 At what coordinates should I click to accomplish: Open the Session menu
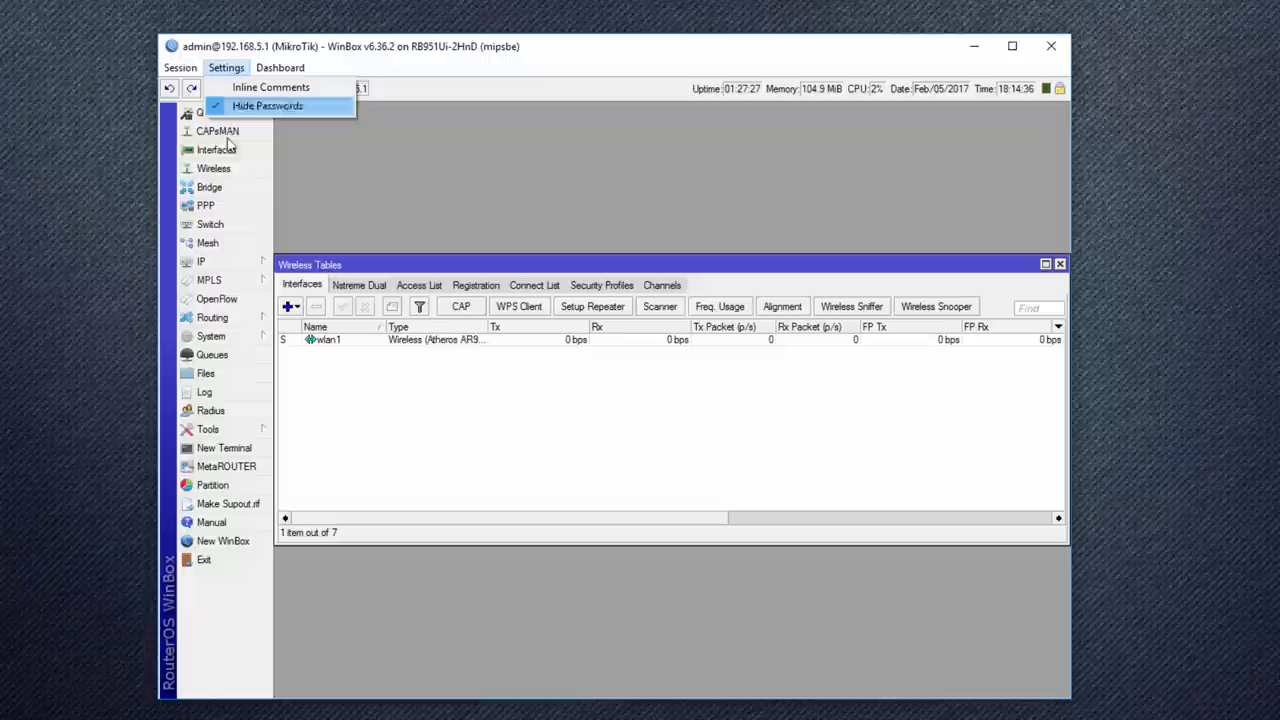pyautogui.click(x=180, y=68)
